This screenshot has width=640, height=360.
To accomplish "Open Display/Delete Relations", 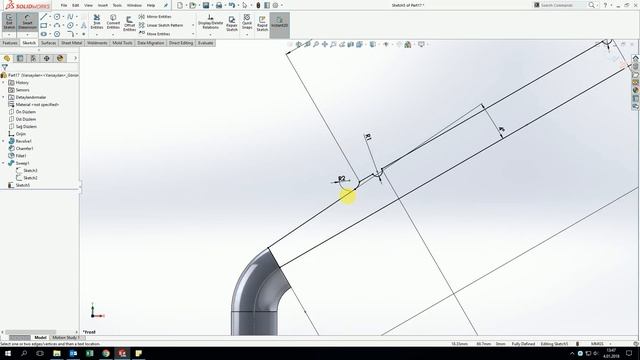I will pos(211,22).
